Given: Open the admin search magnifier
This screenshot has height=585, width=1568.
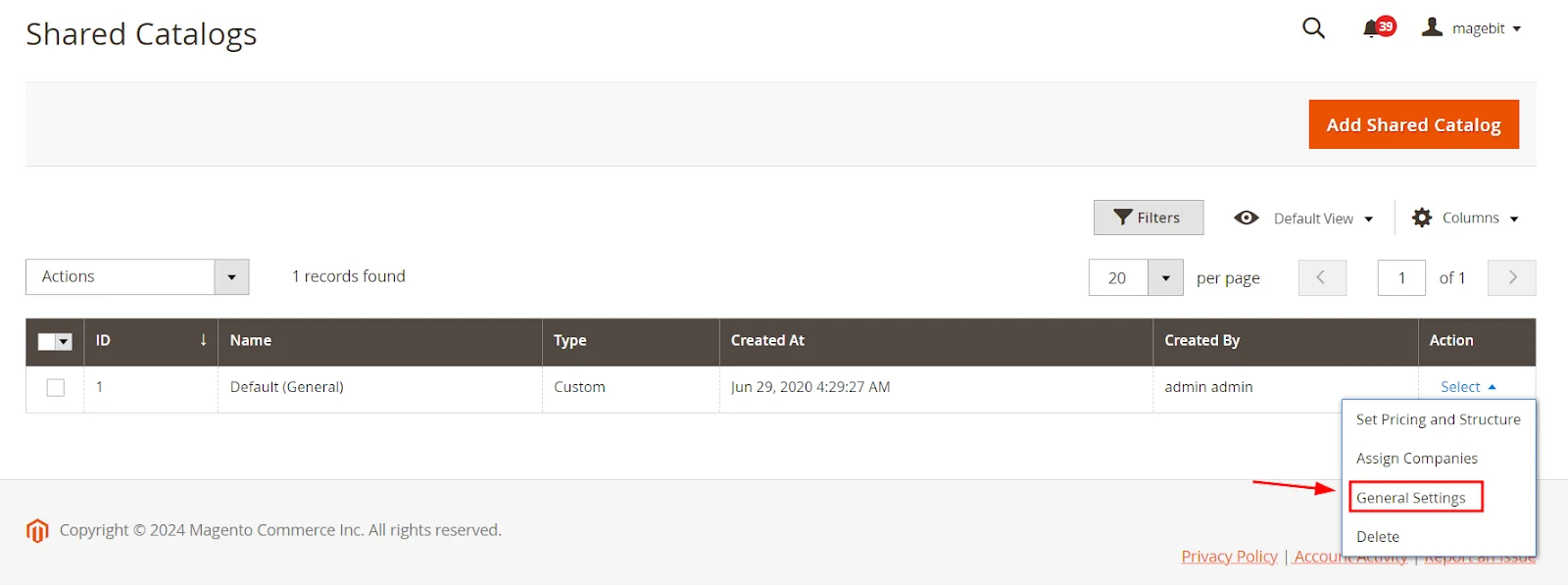Looking at the screenshot, I should click(1312, 28).
